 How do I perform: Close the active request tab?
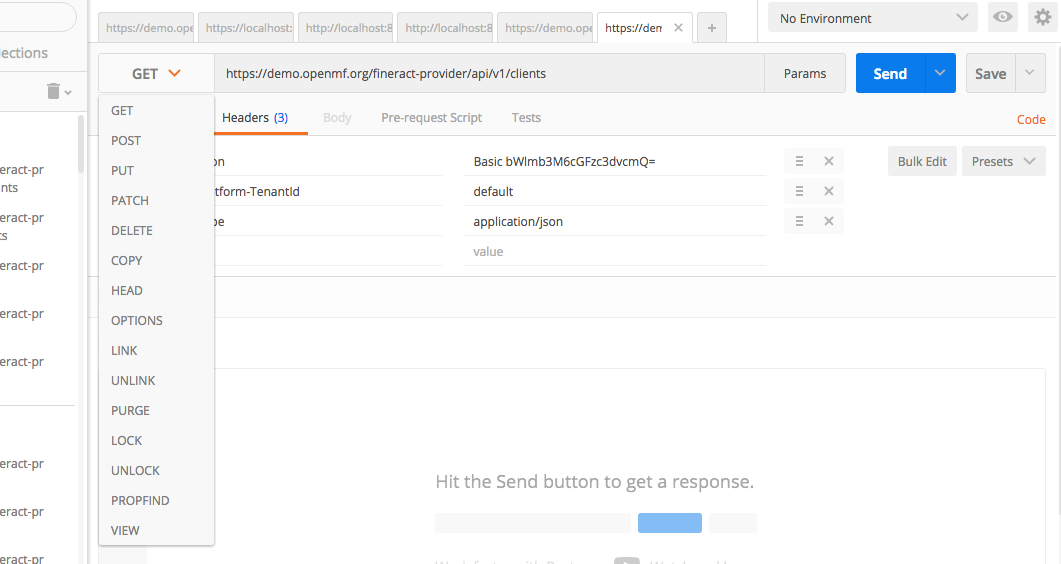(x=679, y=28)
